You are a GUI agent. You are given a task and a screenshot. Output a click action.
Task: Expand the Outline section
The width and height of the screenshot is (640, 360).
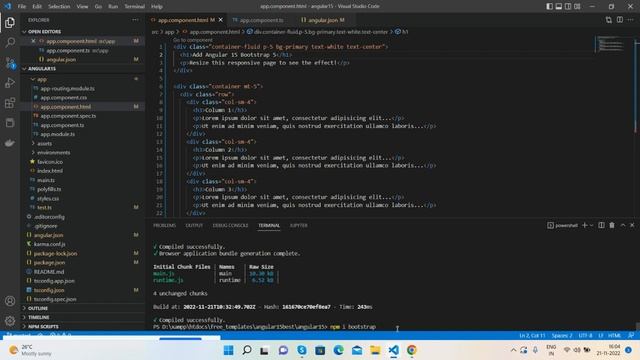[38, 308]
